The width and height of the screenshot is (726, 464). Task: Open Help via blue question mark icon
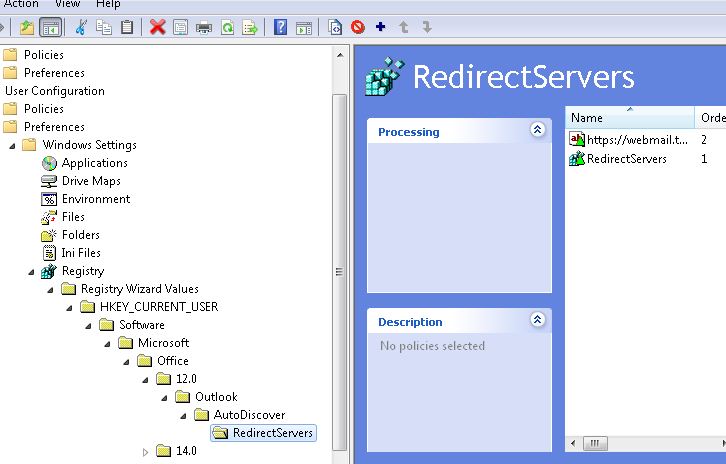[x=281, y=27]
